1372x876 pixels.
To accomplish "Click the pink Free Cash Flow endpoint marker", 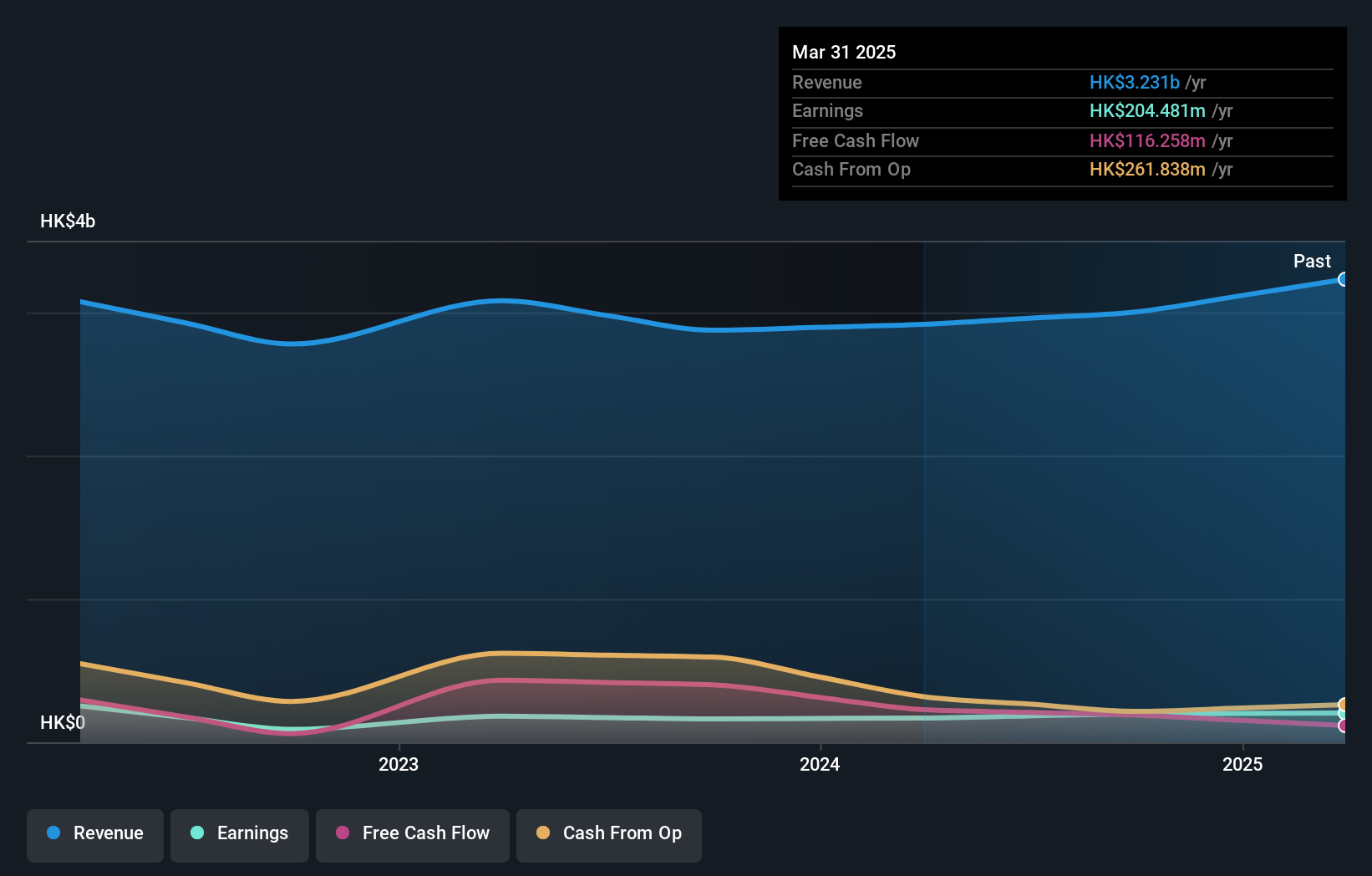I will (1343, 726).
